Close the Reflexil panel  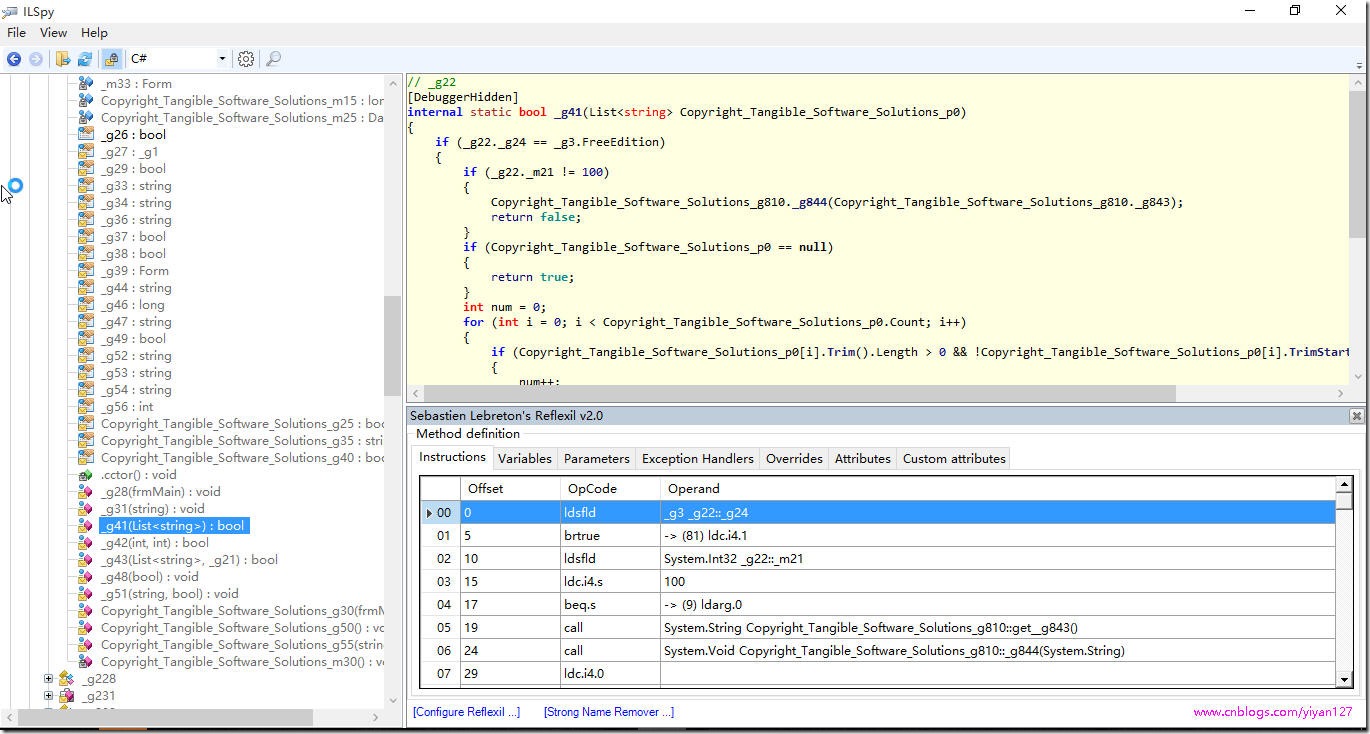(x=1356, y=416)
